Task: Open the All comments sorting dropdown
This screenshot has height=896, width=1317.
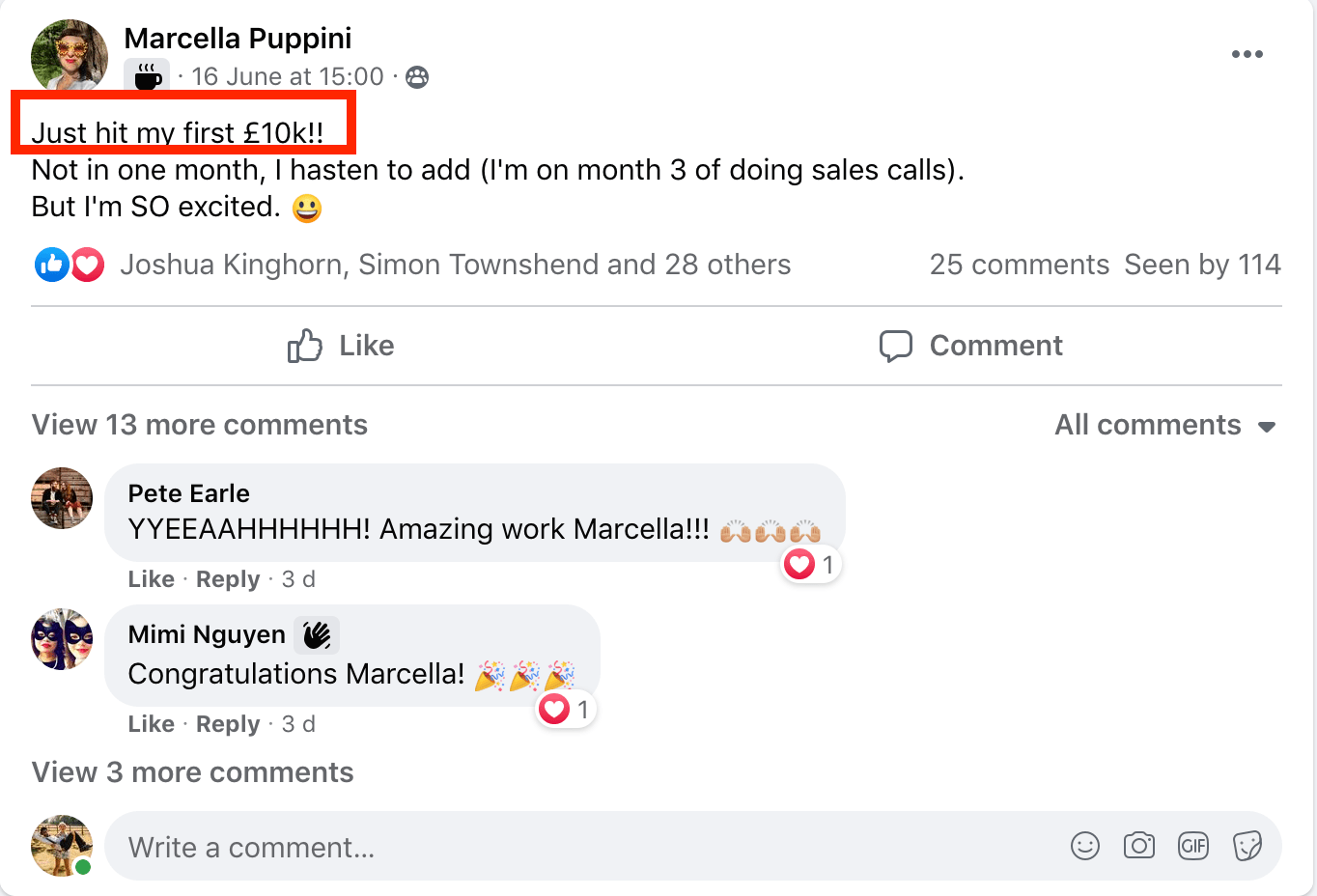Action: [1165, 425]
